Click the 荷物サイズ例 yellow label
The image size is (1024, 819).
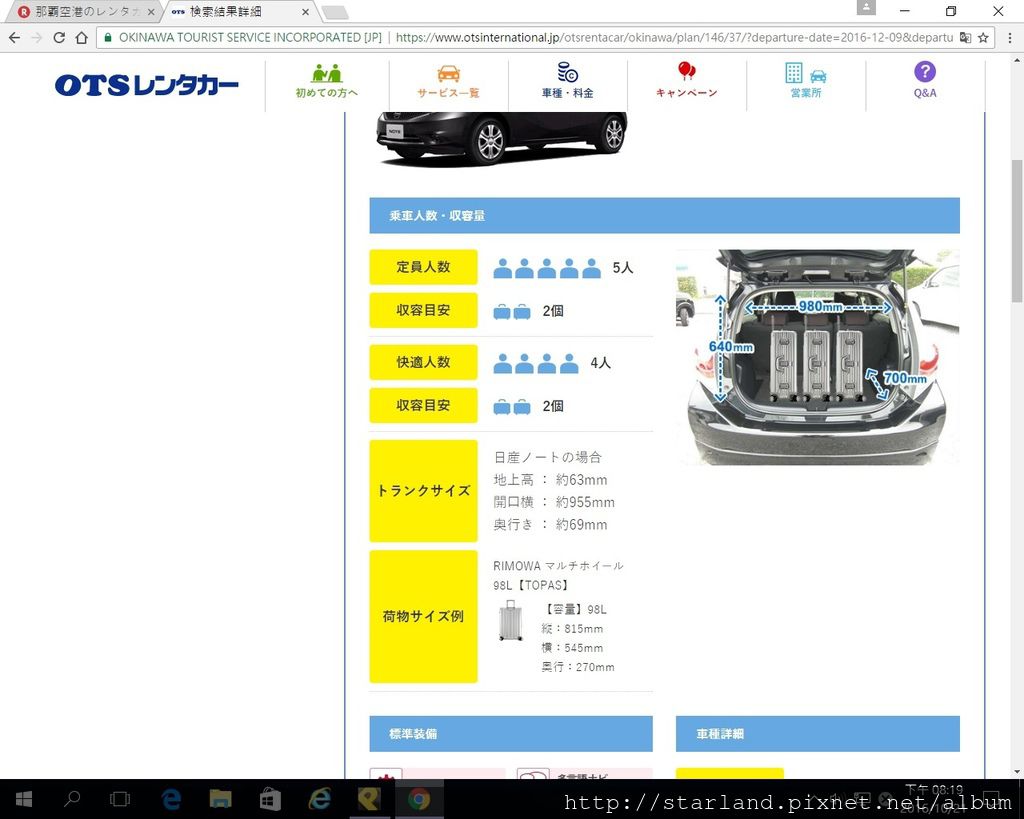(x=423, y=617)
